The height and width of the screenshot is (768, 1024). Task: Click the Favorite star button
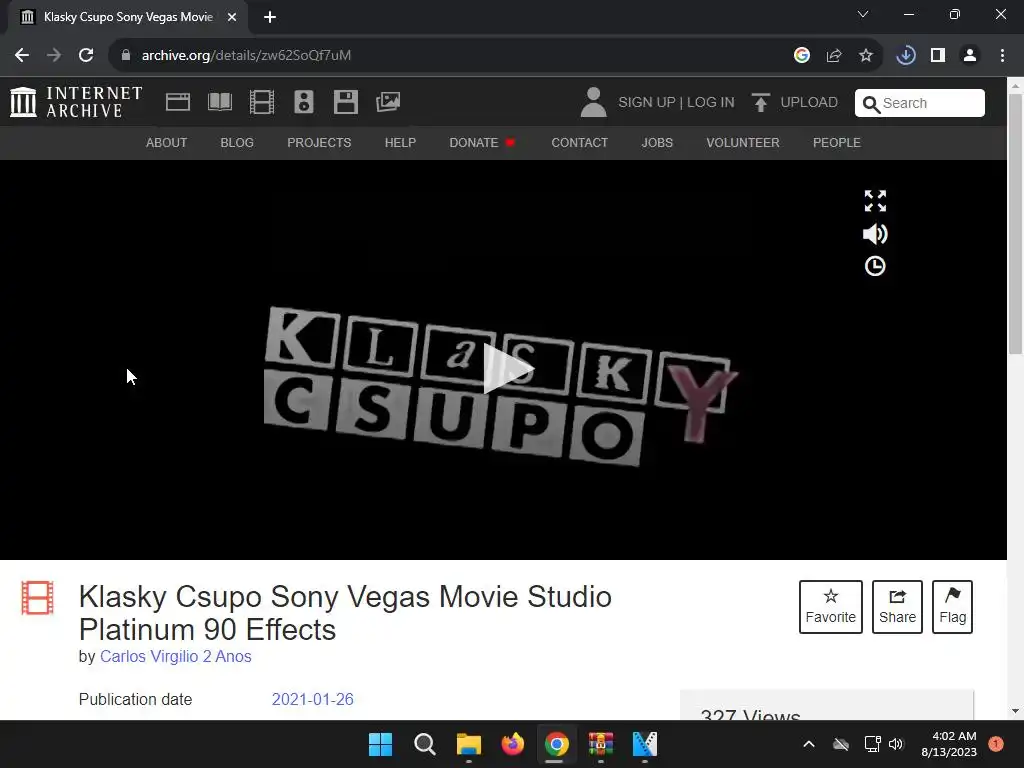coord(831,607)
